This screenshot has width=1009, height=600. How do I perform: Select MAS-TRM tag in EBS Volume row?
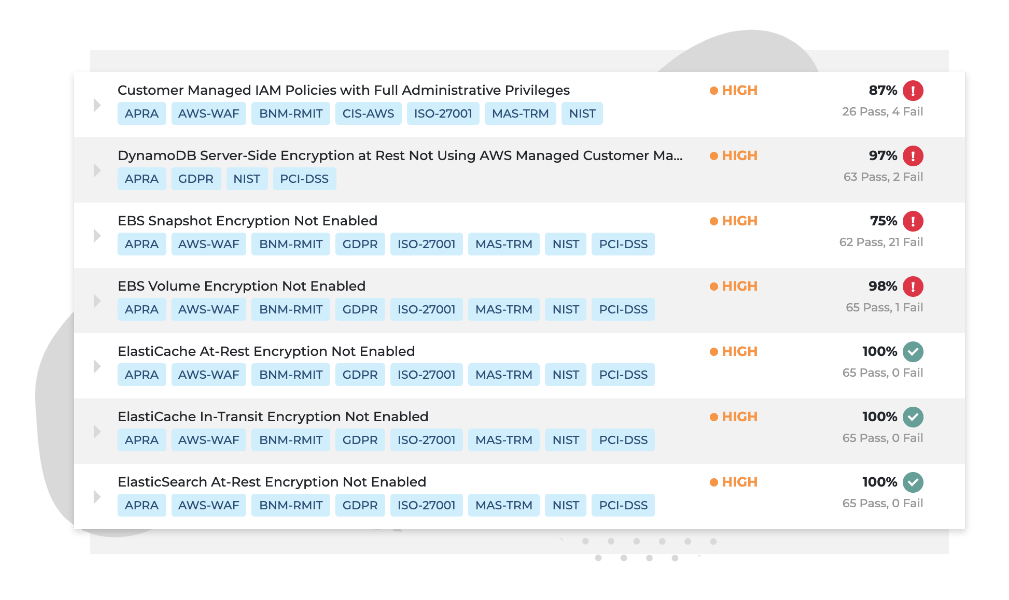point(504,309)
